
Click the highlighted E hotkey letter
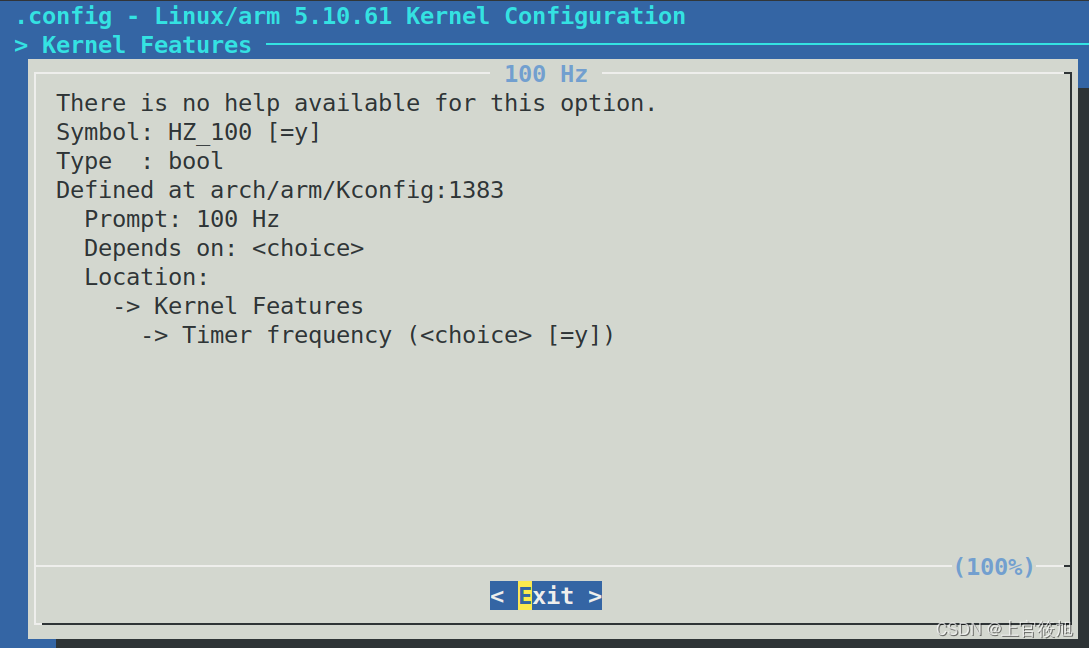tap(525, 596)
